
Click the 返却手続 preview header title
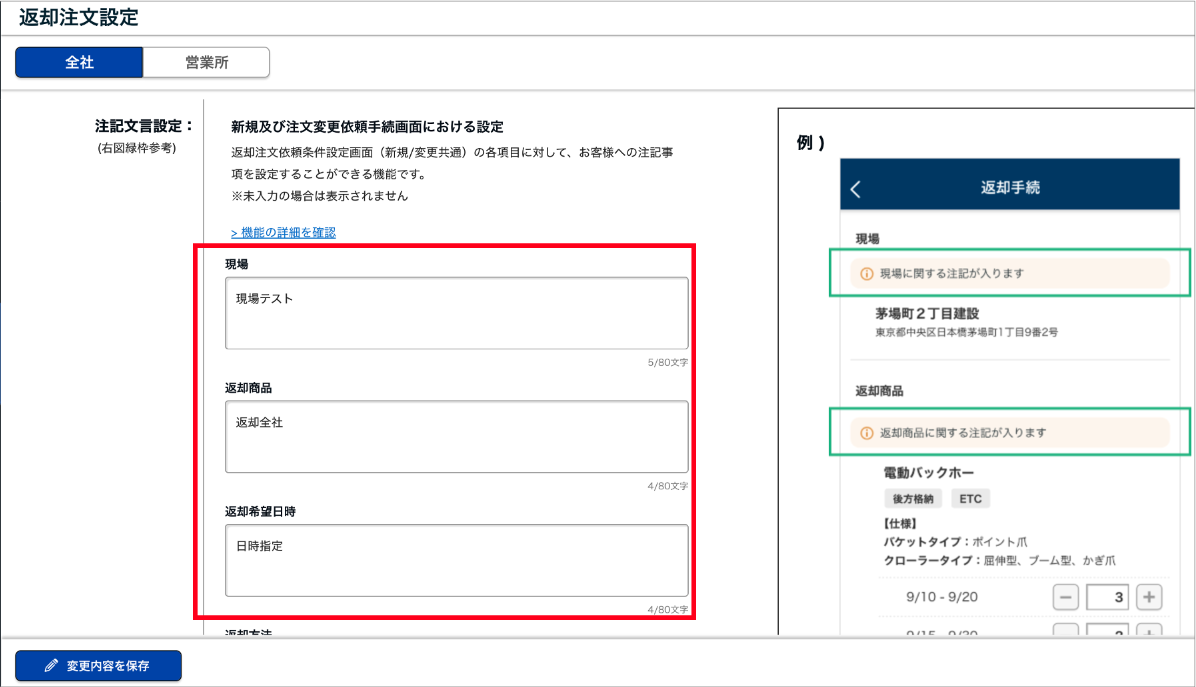tap(1012, 188)
